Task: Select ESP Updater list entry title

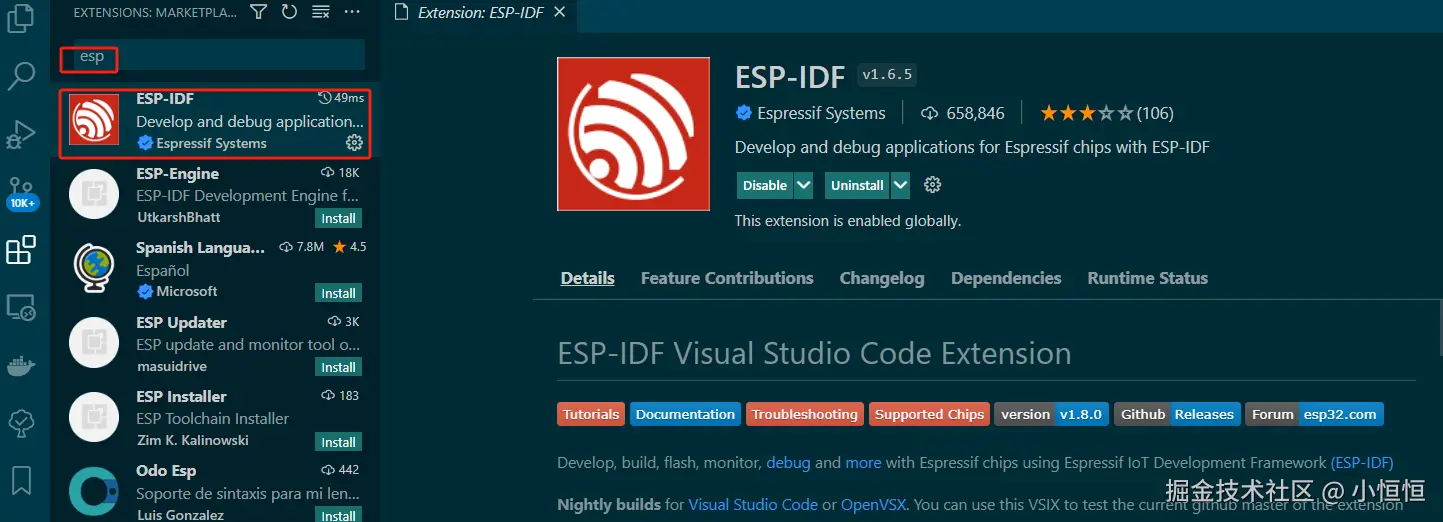Action: click(x=181, y=322)
